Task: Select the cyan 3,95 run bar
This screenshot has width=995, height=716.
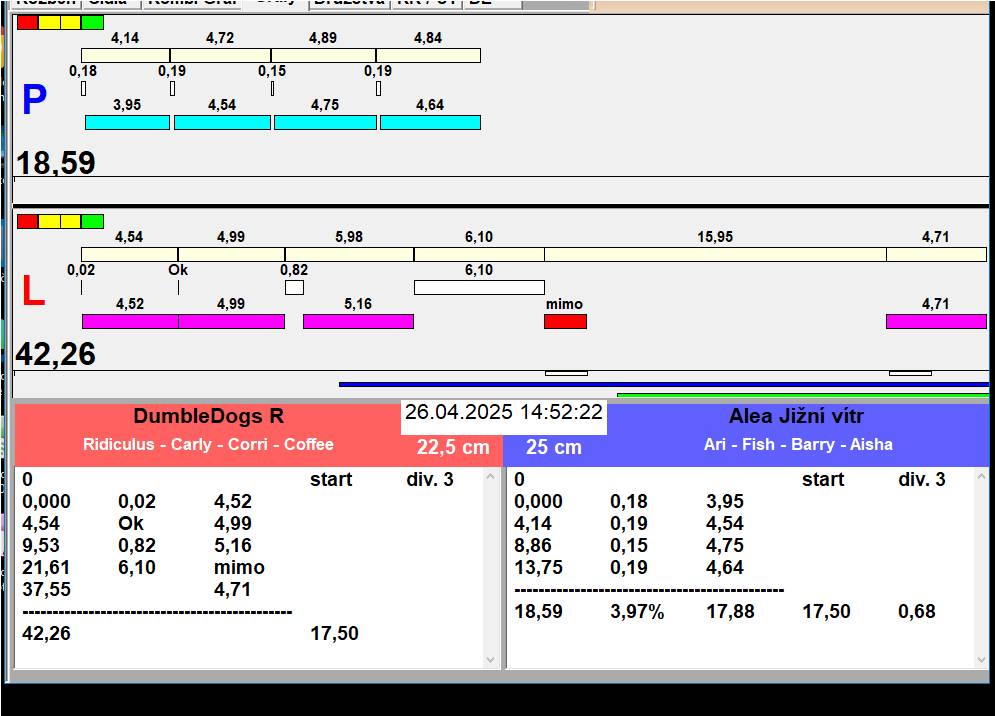Action: click(127, 122)
